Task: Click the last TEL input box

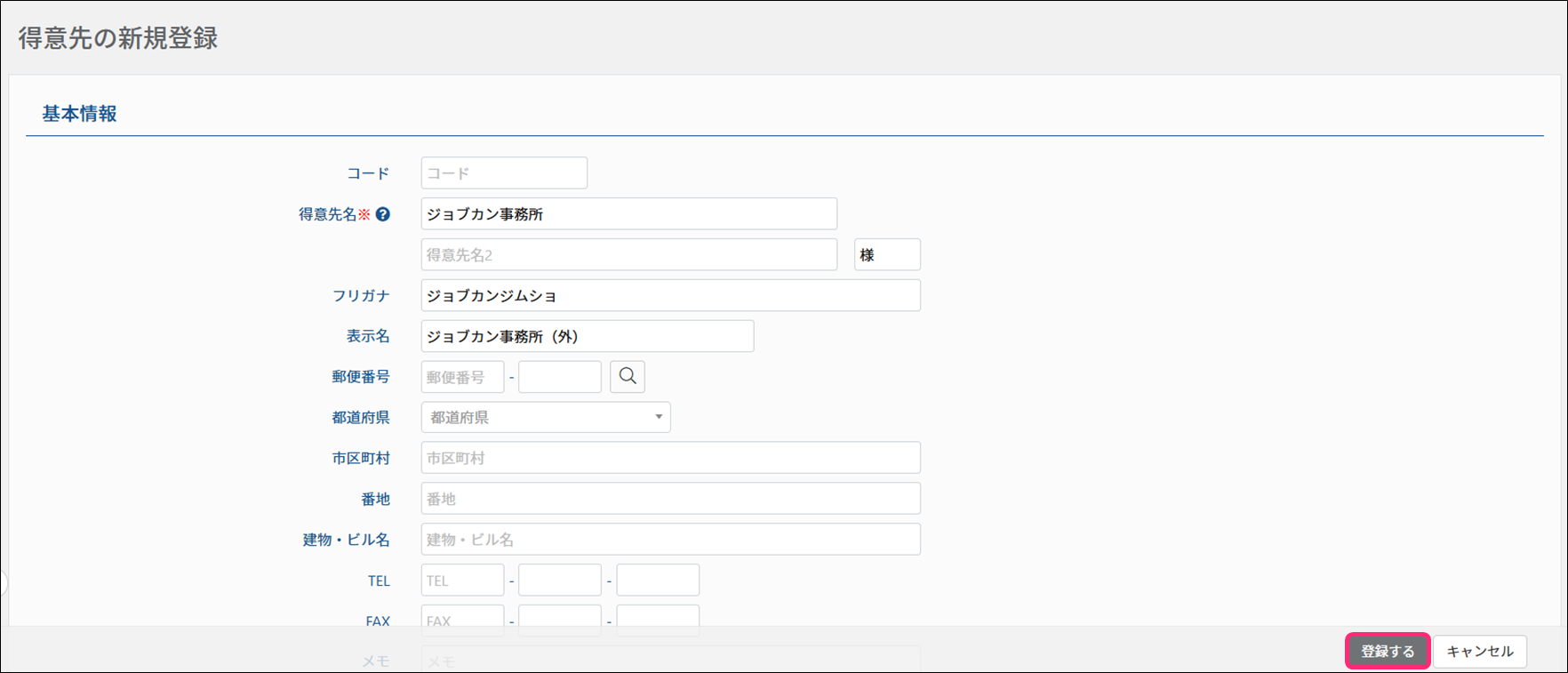Action: 658,581
